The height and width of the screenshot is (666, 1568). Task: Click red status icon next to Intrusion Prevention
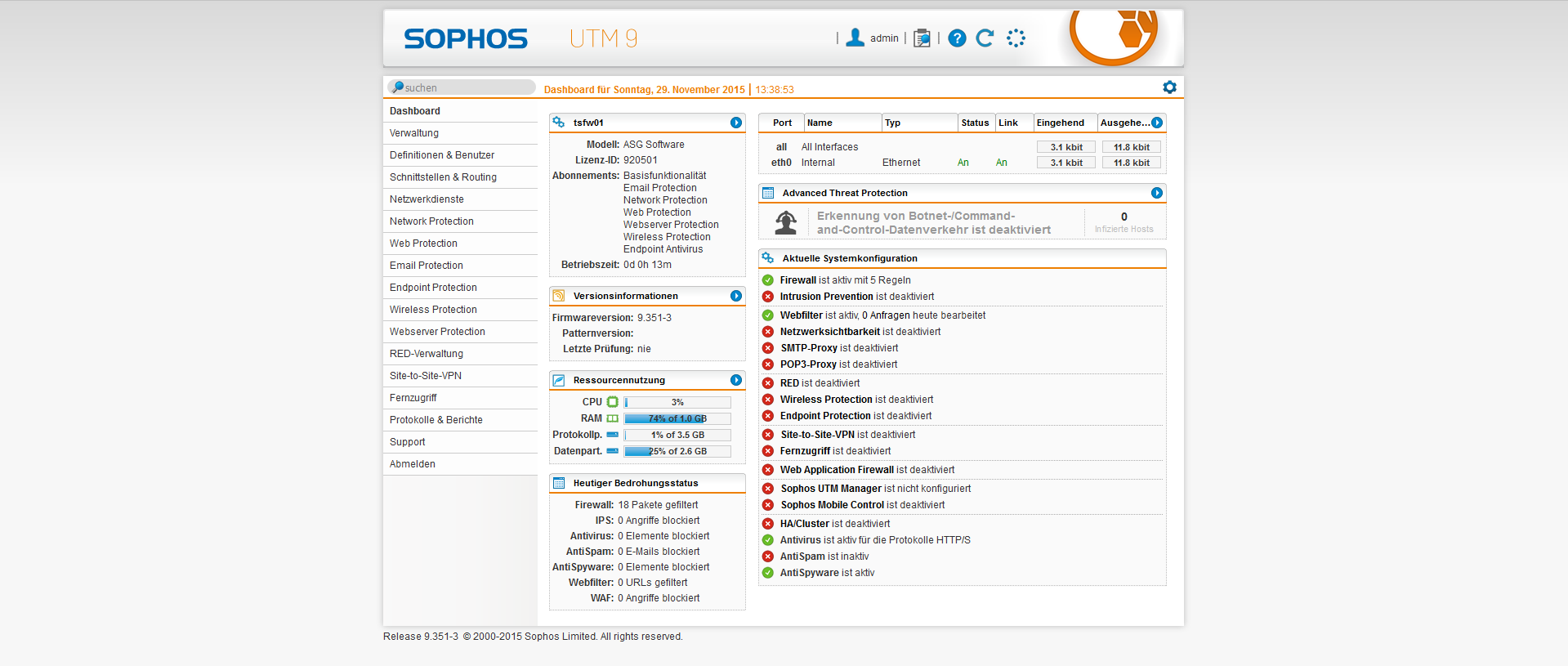tap(768, 297)
